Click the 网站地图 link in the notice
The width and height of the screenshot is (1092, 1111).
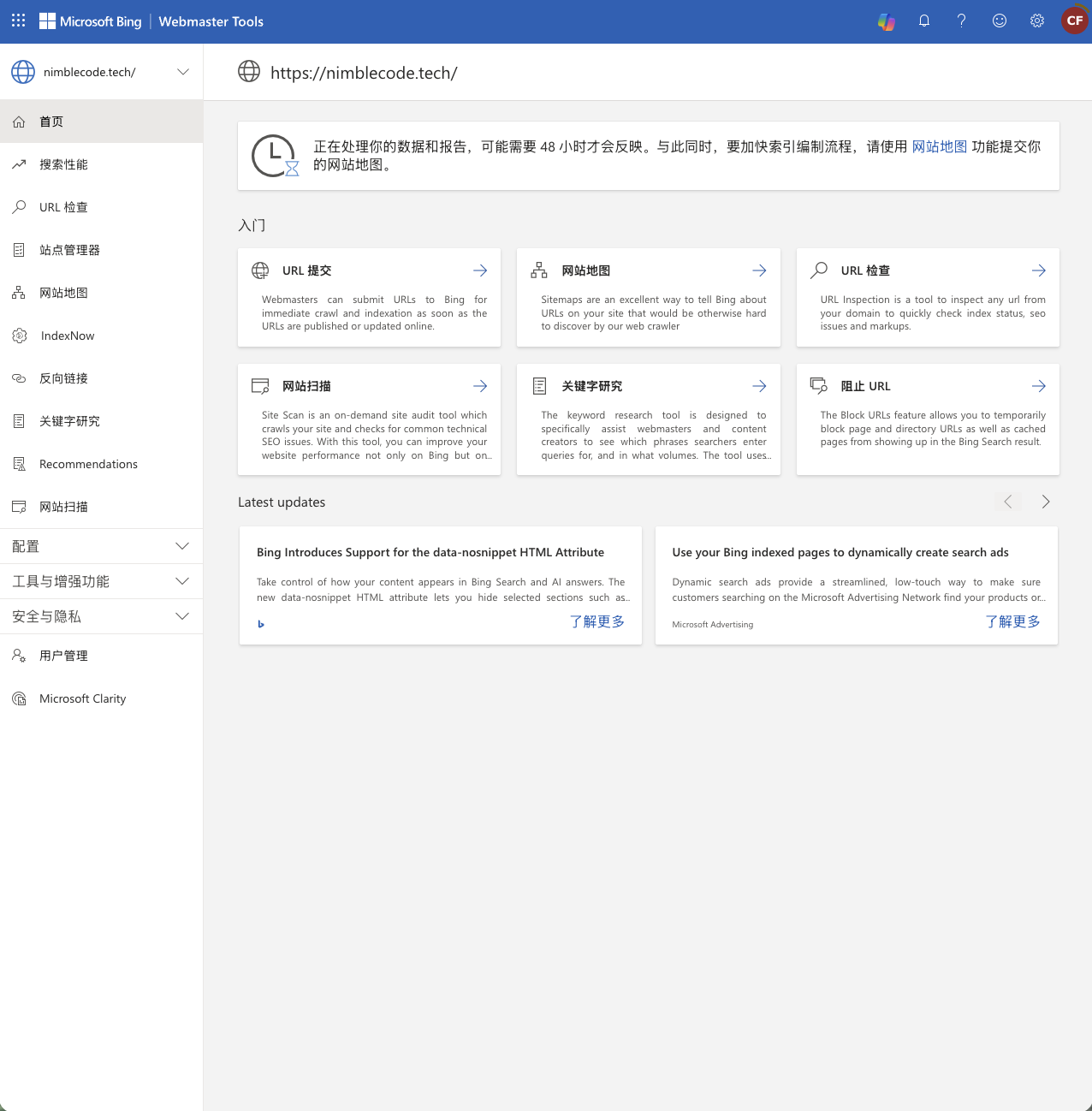(x=939, y=146)
